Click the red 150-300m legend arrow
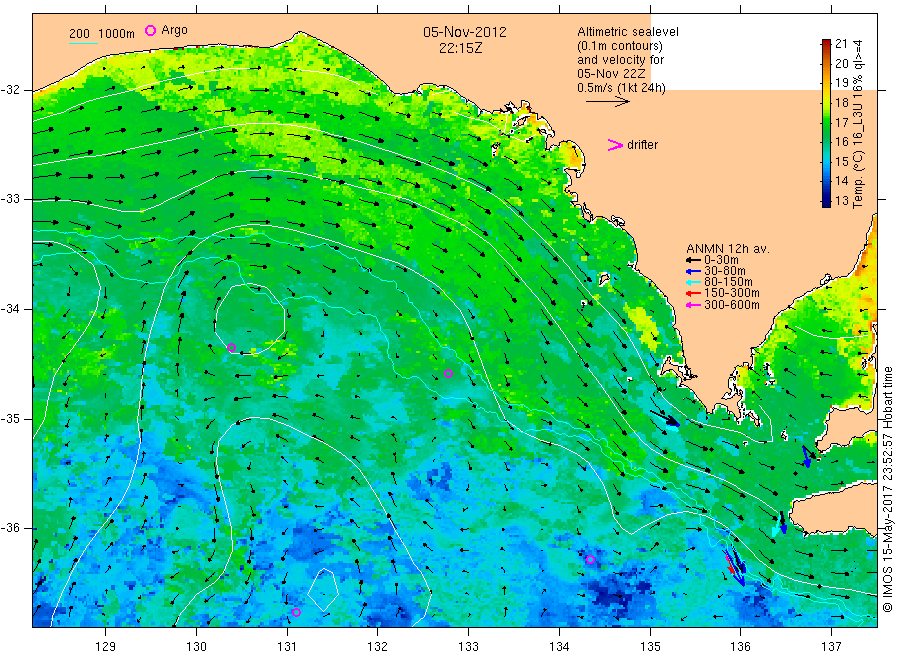The image size is (900, 660). click(693, 294)
